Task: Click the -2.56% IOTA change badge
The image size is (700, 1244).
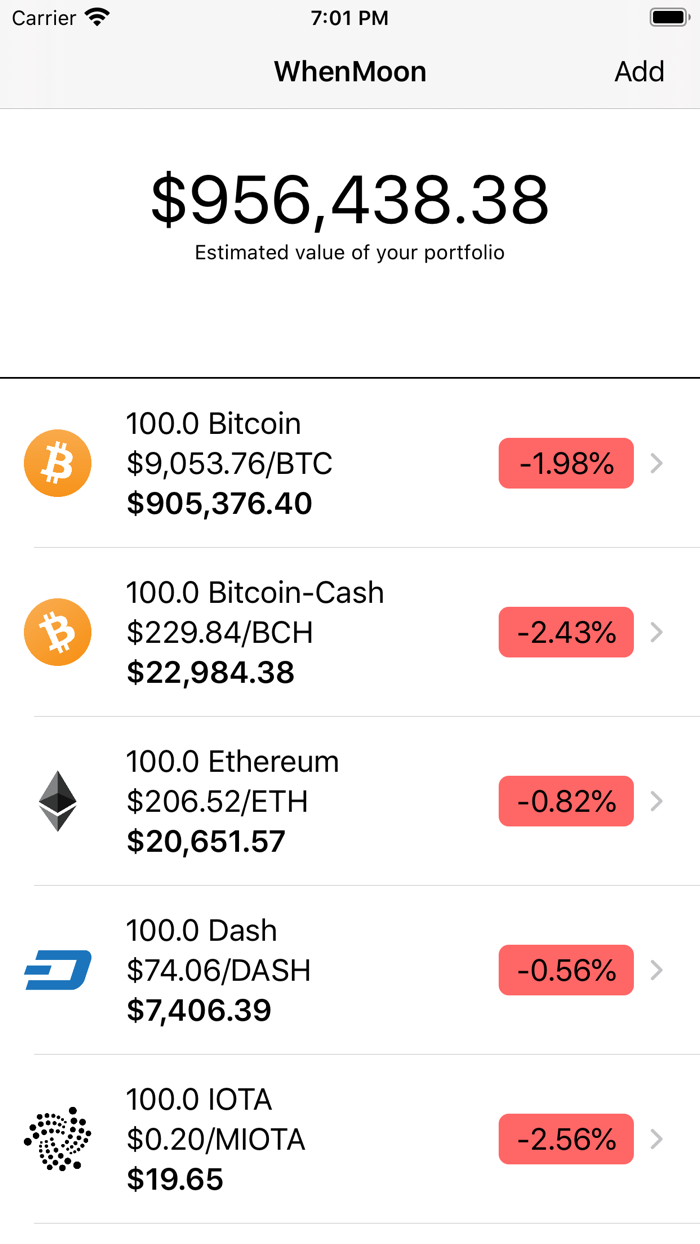Action: pyautogui.click(x=565, y=1139)
